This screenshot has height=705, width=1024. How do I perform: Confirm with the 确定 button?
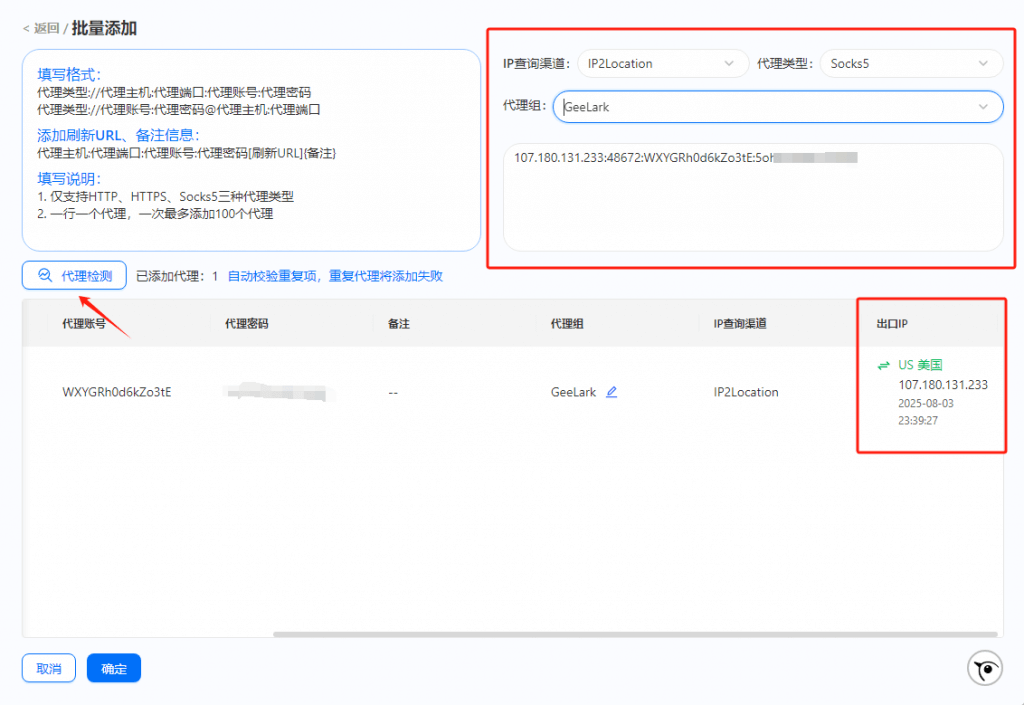click(113, 668)
